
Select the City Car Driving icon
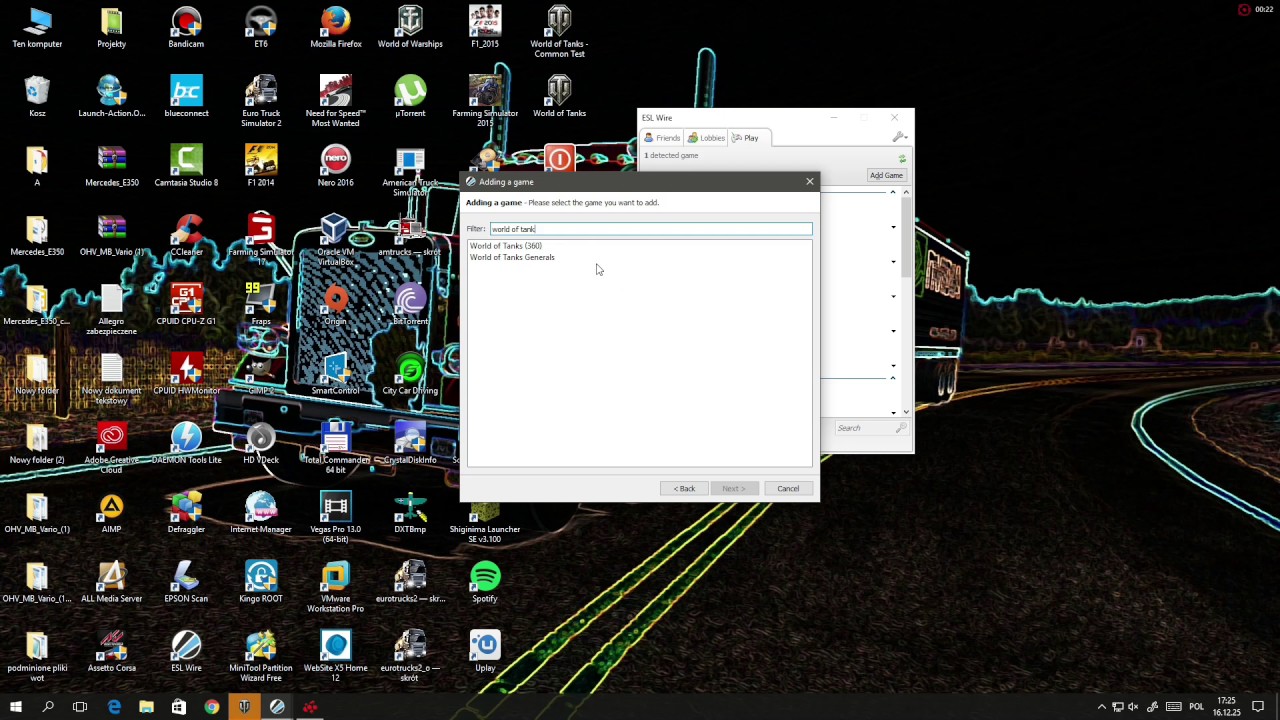410,374
